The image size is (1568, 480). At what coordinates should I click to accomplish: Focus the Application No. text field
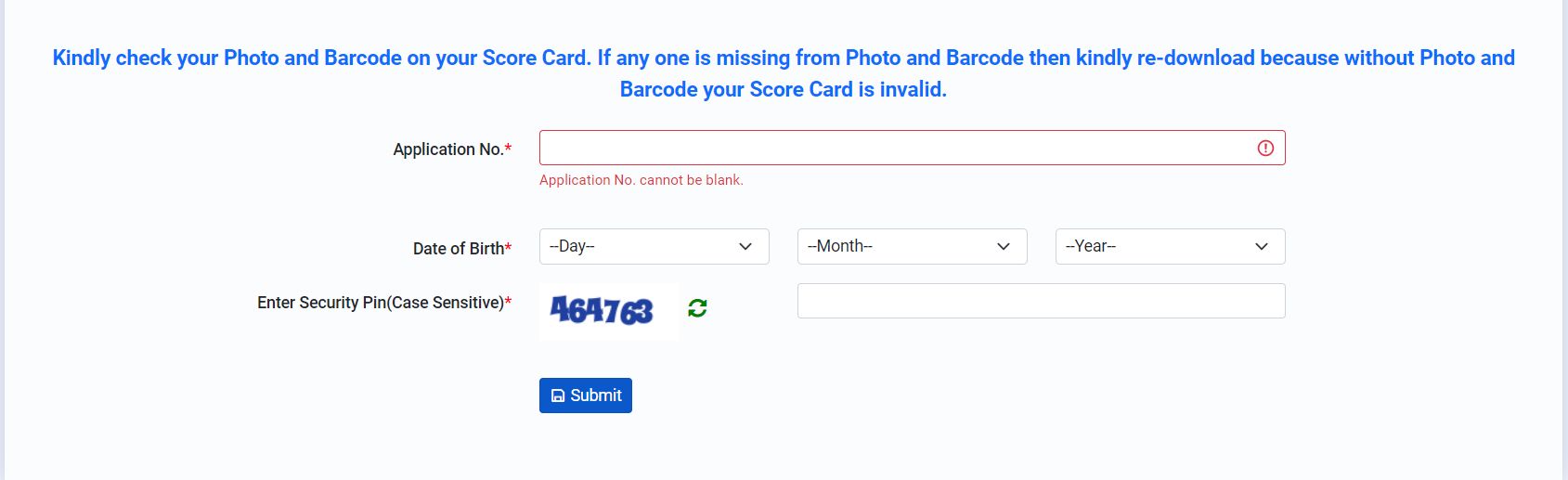(913, 148)
